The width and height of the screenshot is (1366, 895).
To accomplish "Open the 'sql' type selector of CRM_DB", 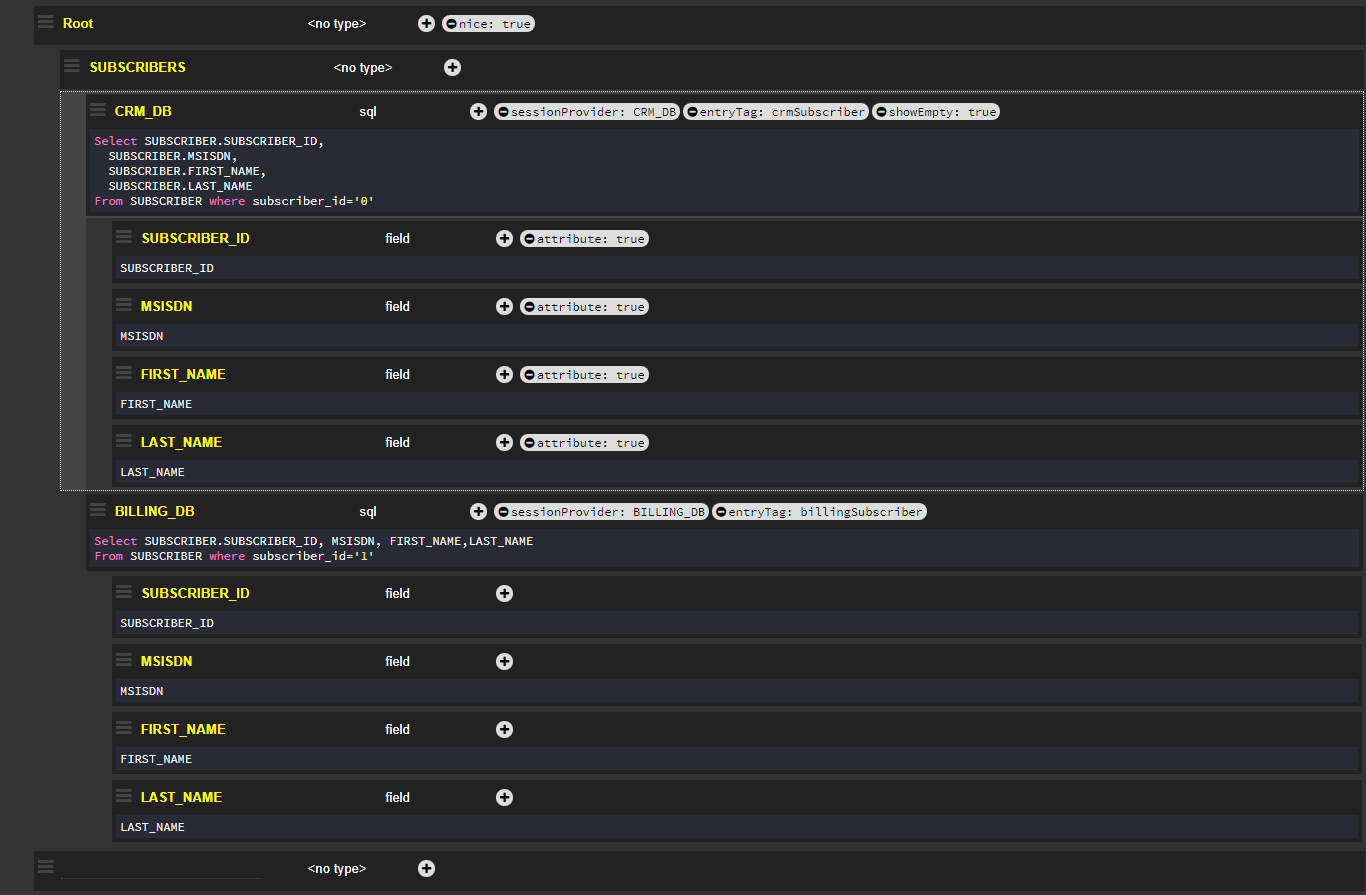I will click(368, 111).
